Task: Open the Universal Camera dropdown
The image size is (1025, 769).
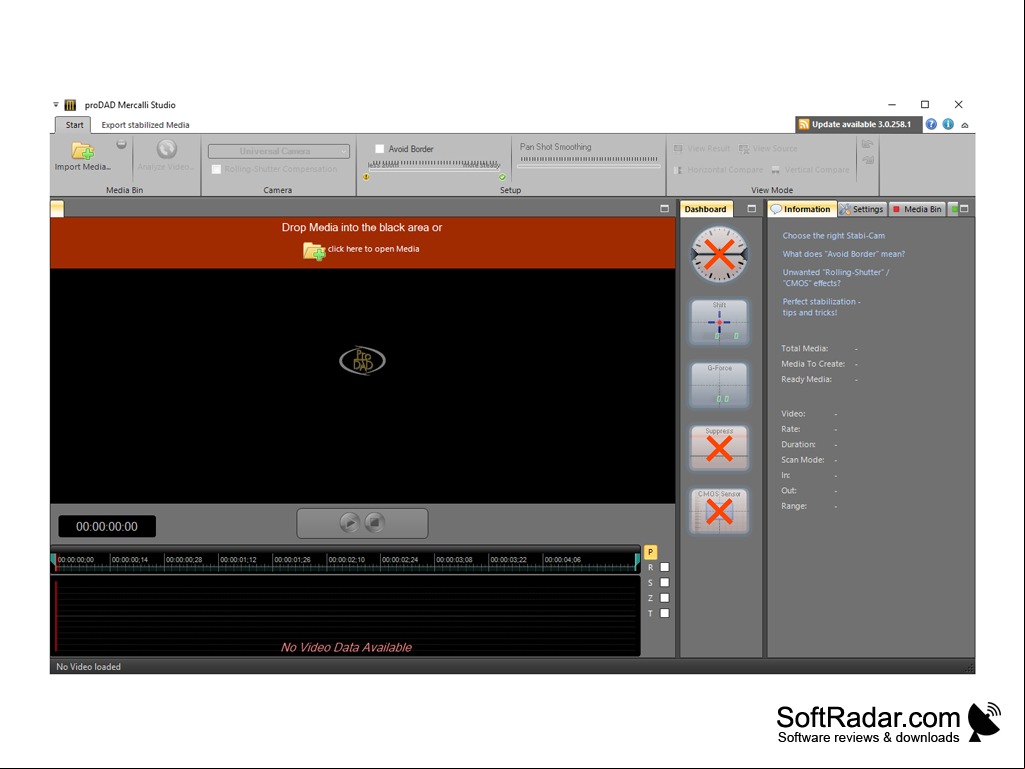Action: point(278,151)
